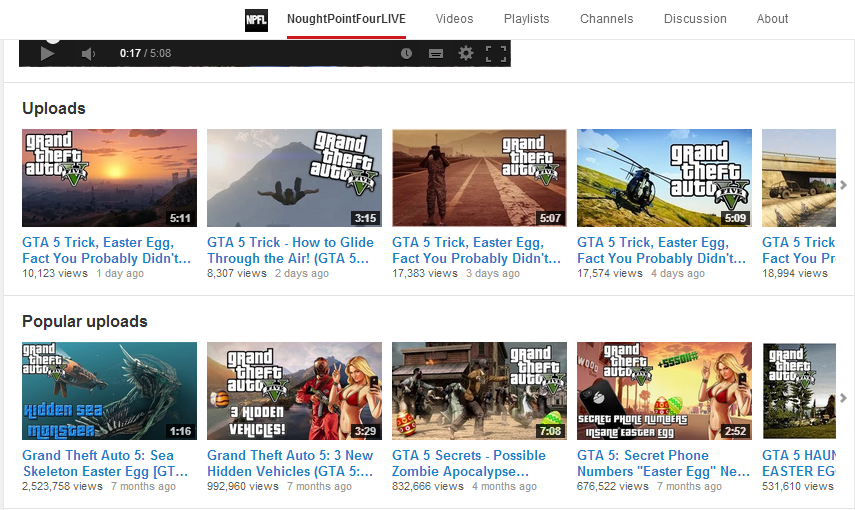Open the player settings gear
Viewport: 855px width, 510px height.
[466, 53]
